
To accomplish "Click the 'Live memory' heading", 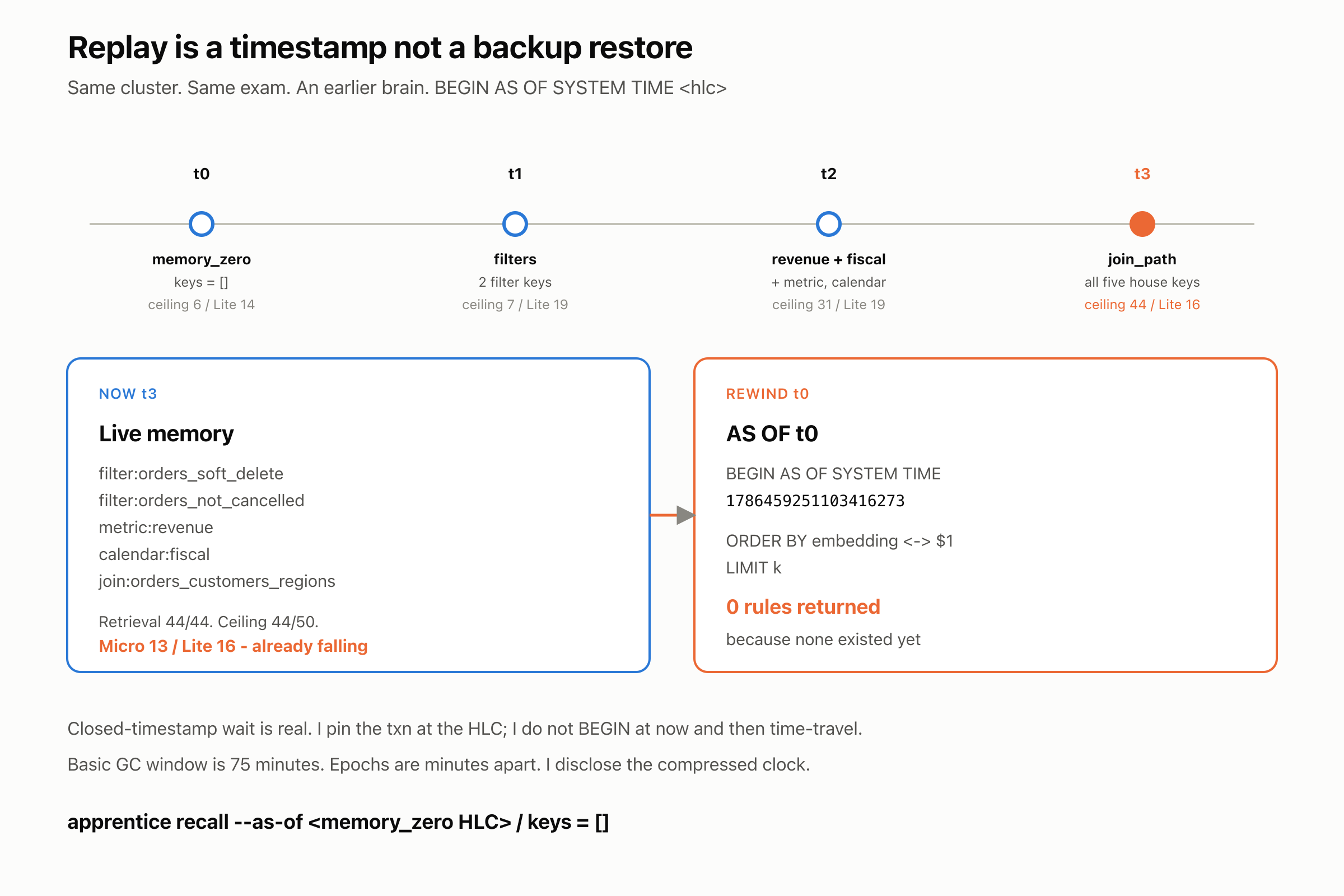I will [166, 433].
